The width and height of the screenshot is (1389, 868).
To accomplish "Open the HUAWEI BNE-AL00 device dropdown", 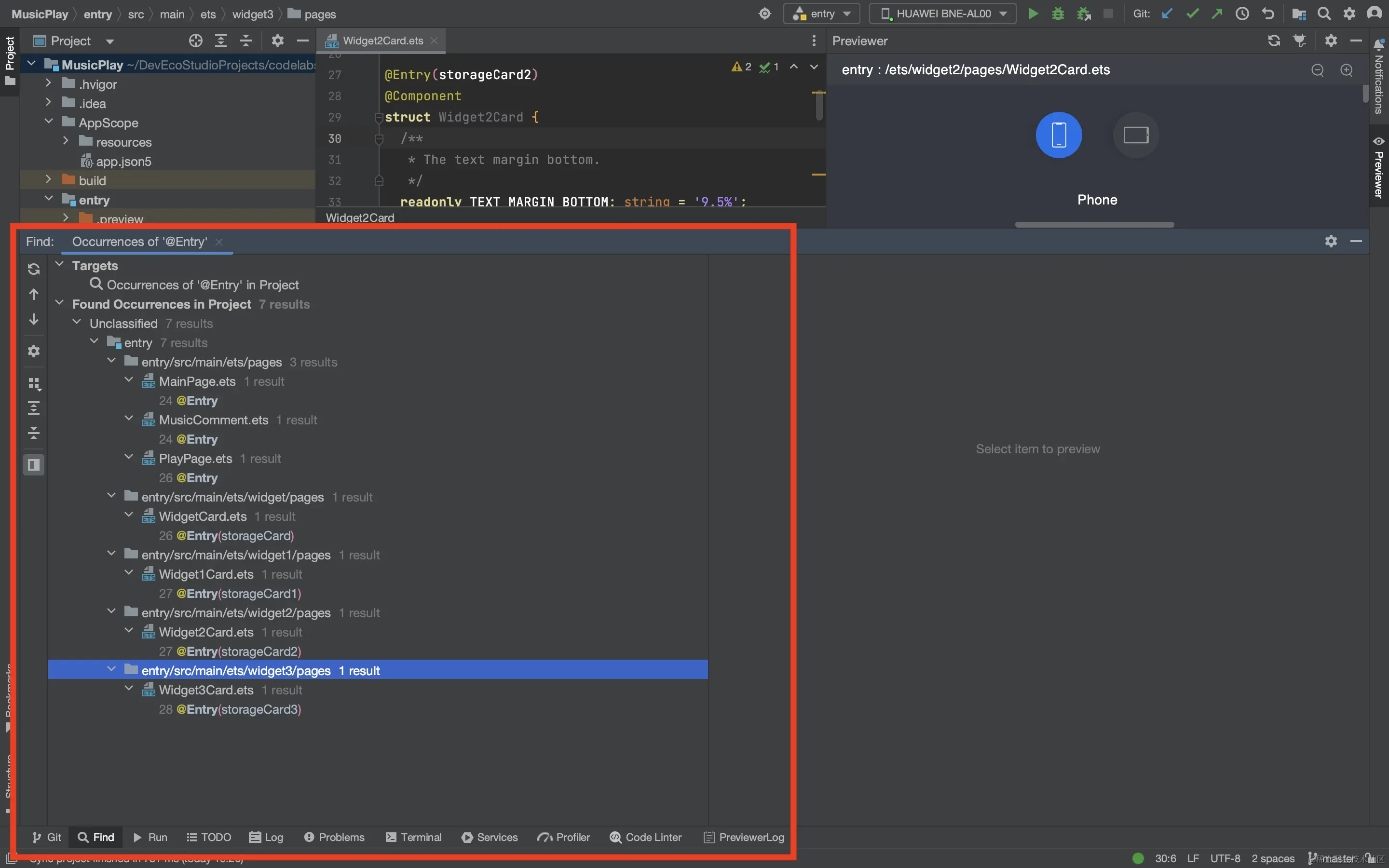I will point(942,14).
